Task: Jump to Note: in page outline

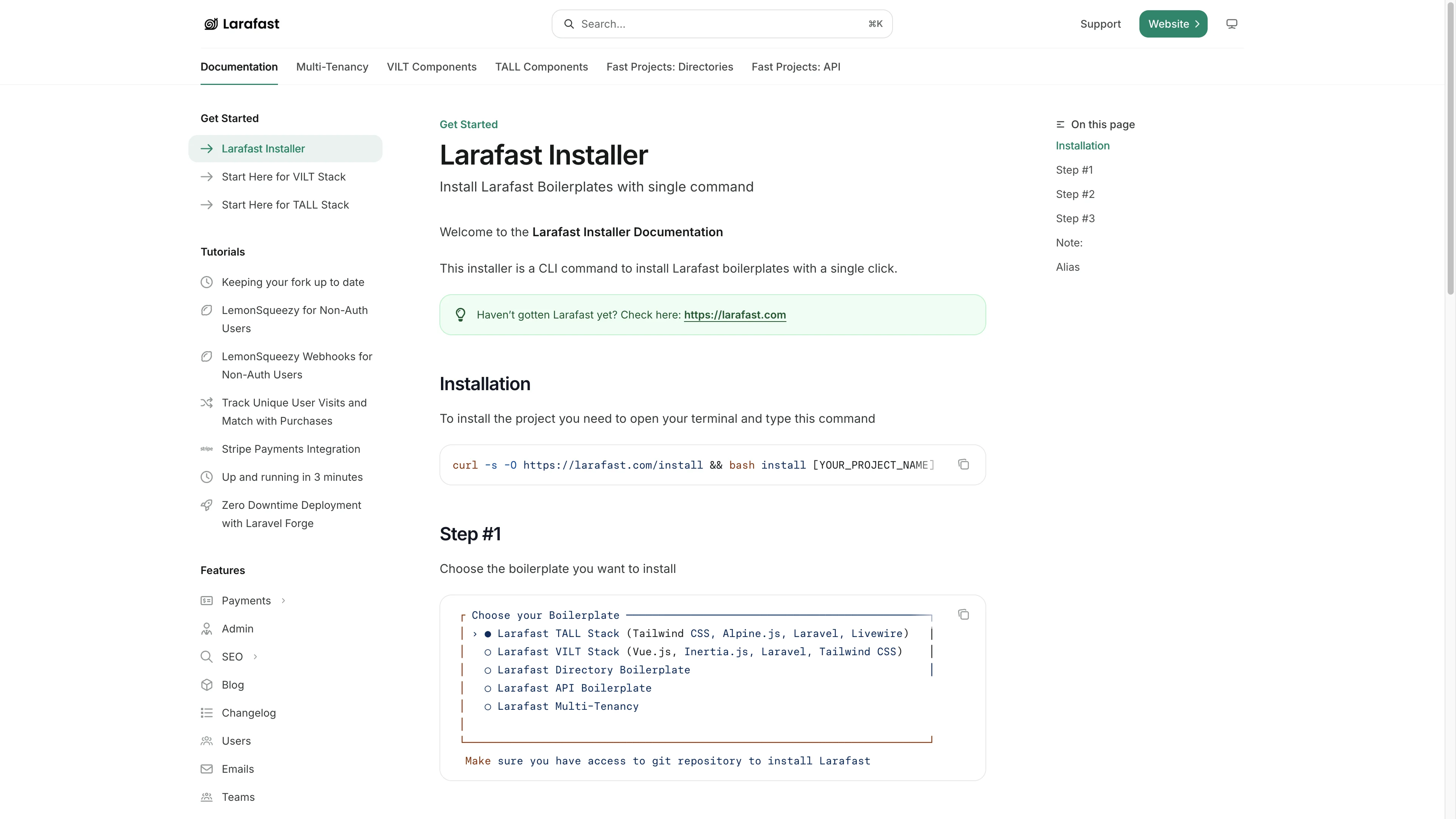Action: point(1069,243)
